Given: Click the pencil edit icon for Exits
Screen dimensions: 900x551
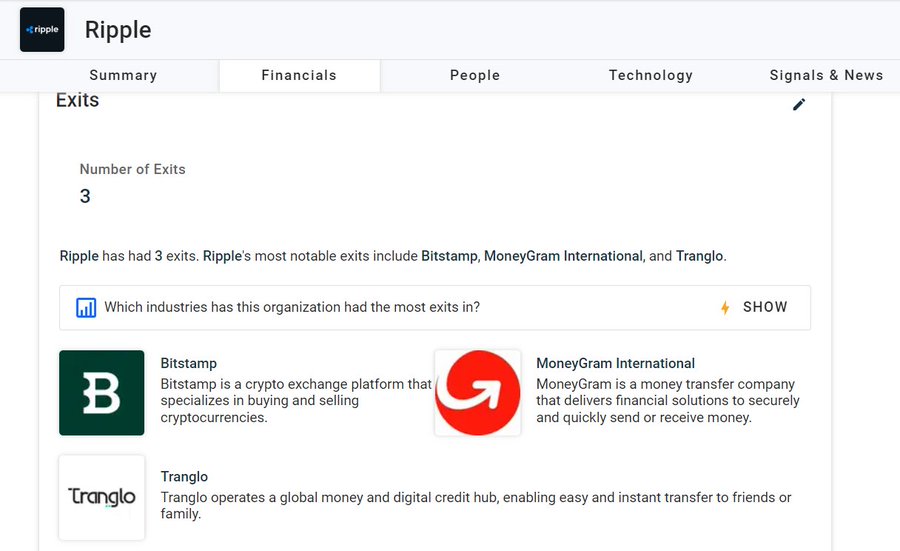Looking at the screenshot, I should coord(798,104).
